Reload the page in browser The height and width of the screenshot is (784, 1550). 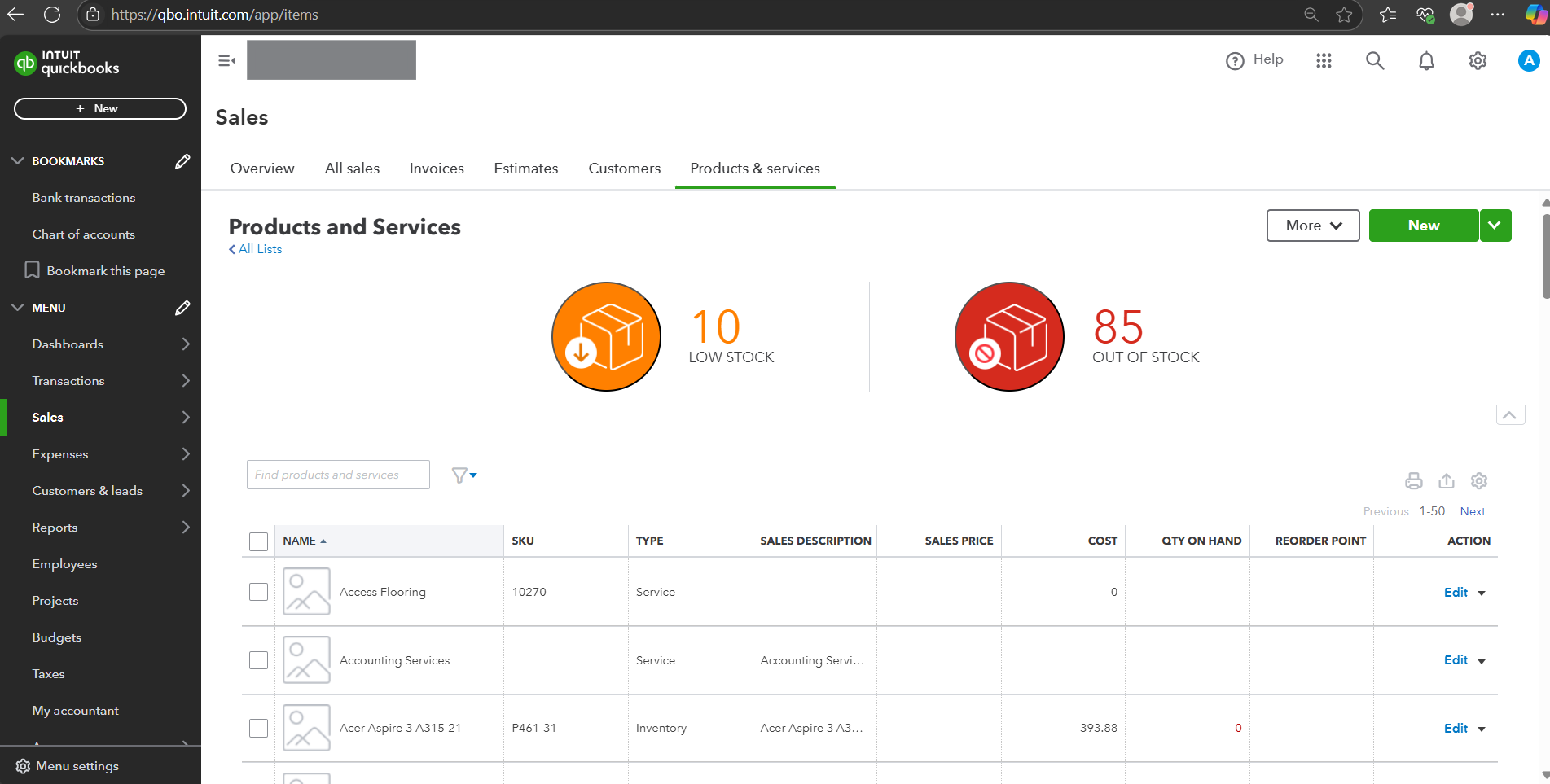pyautogui.click(x=52, y=15)
